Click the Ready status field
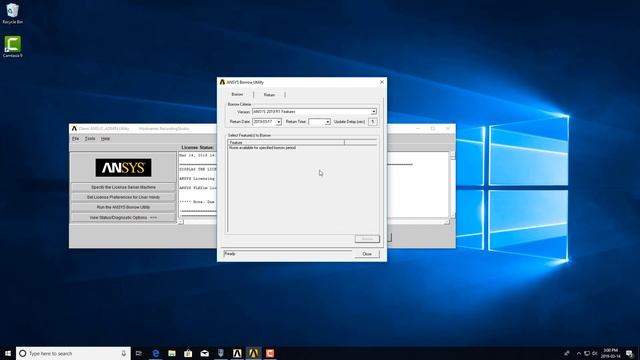640x360 pixels. (287, 254)
